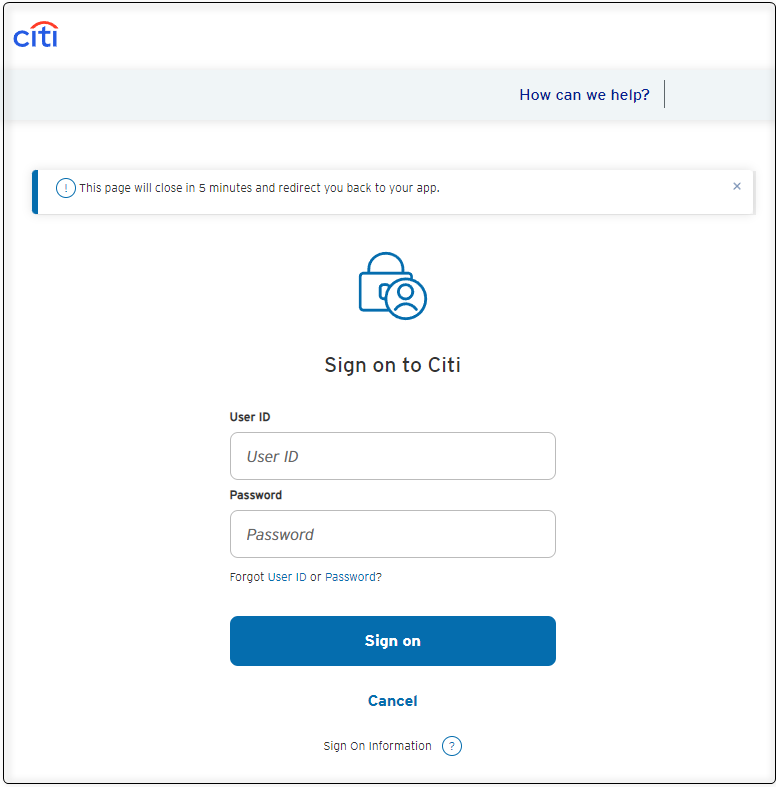
Task: Click the "Sign on to Citi" heading
Action: [x=392, y=365]
